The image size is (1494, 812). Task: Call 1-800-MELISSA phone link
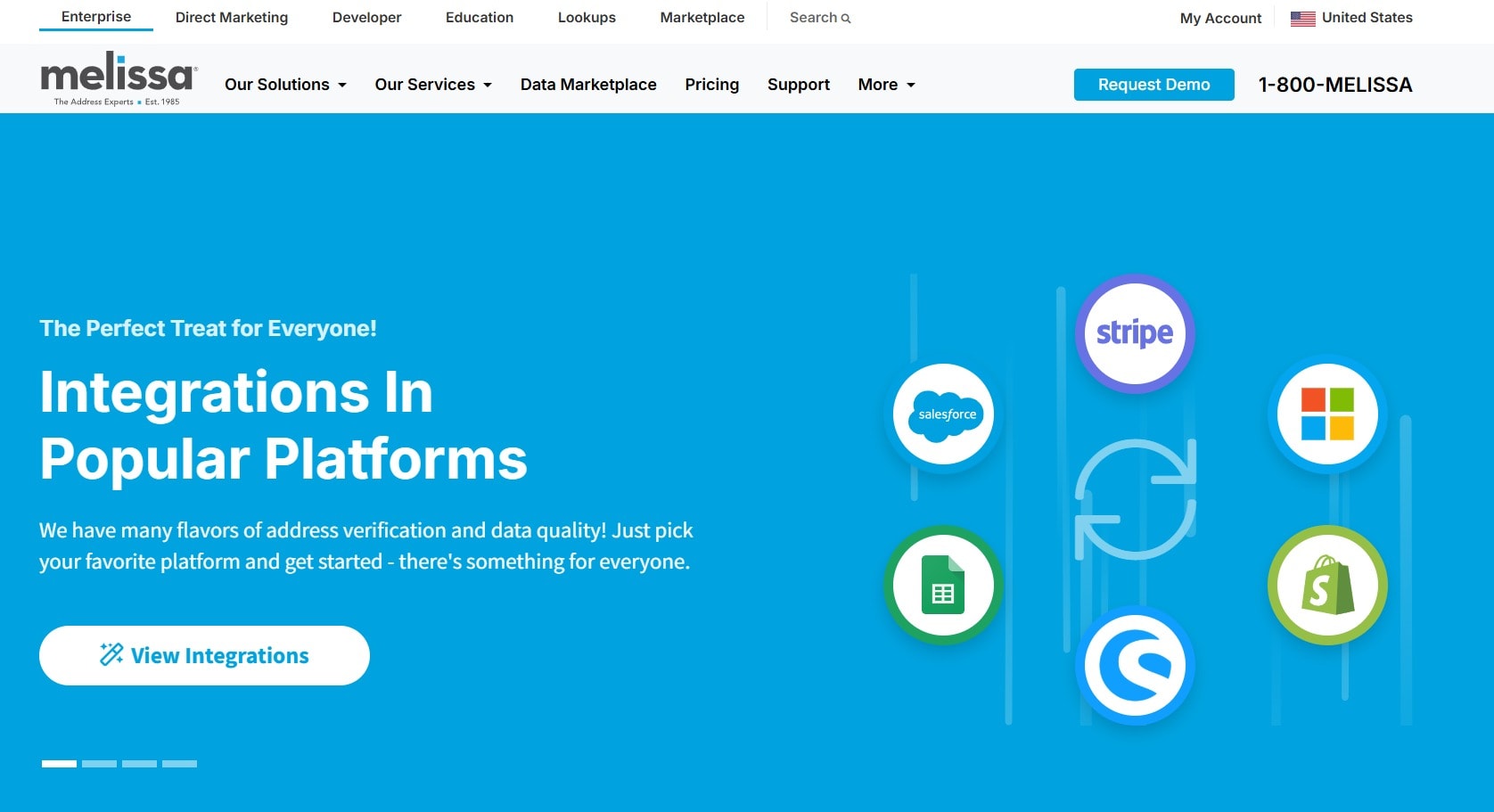click(x=1335, y=85)
